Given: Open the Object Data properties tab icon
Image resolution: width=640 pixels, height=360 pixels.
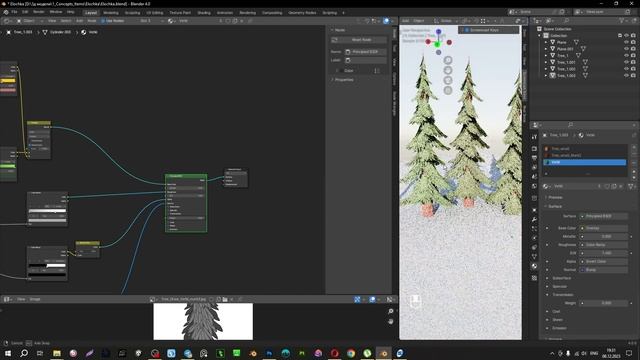Looking at the screenshot, I should click(x=534, y=257).
